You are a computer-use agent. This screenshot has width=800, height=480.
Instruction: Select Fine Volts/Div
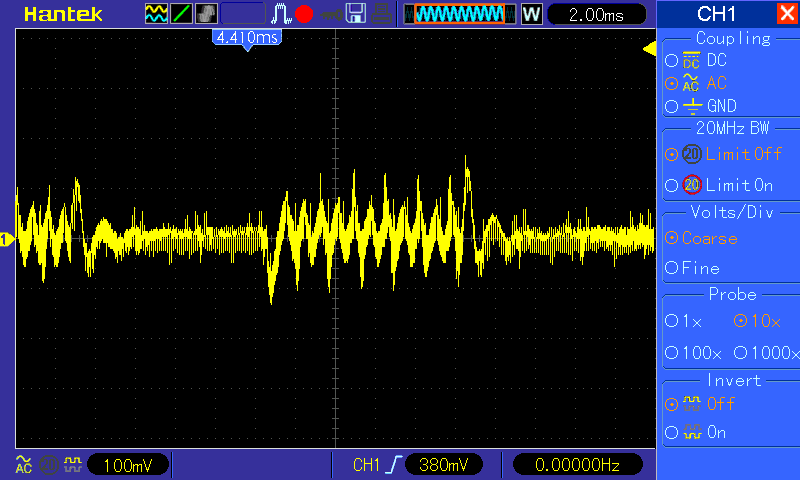(692, 268)
